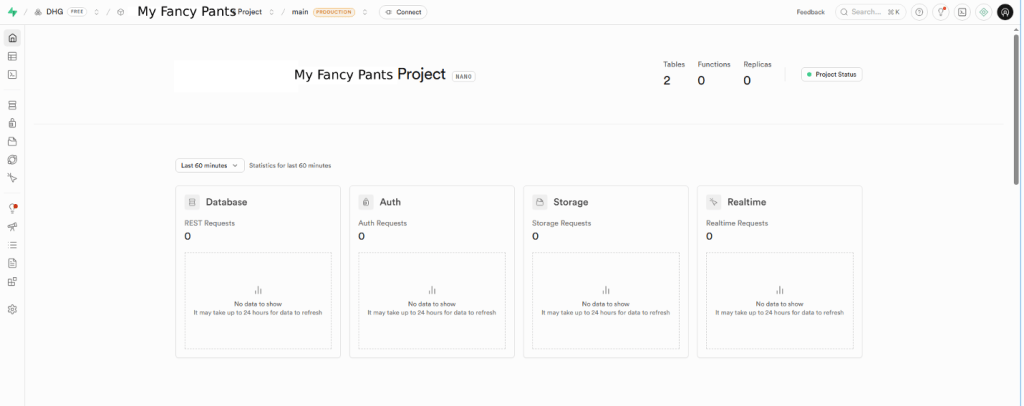The image size is (1024, 406).
Task: Open the Reports telescope sidebar icon
Action: tap(12, 226)
